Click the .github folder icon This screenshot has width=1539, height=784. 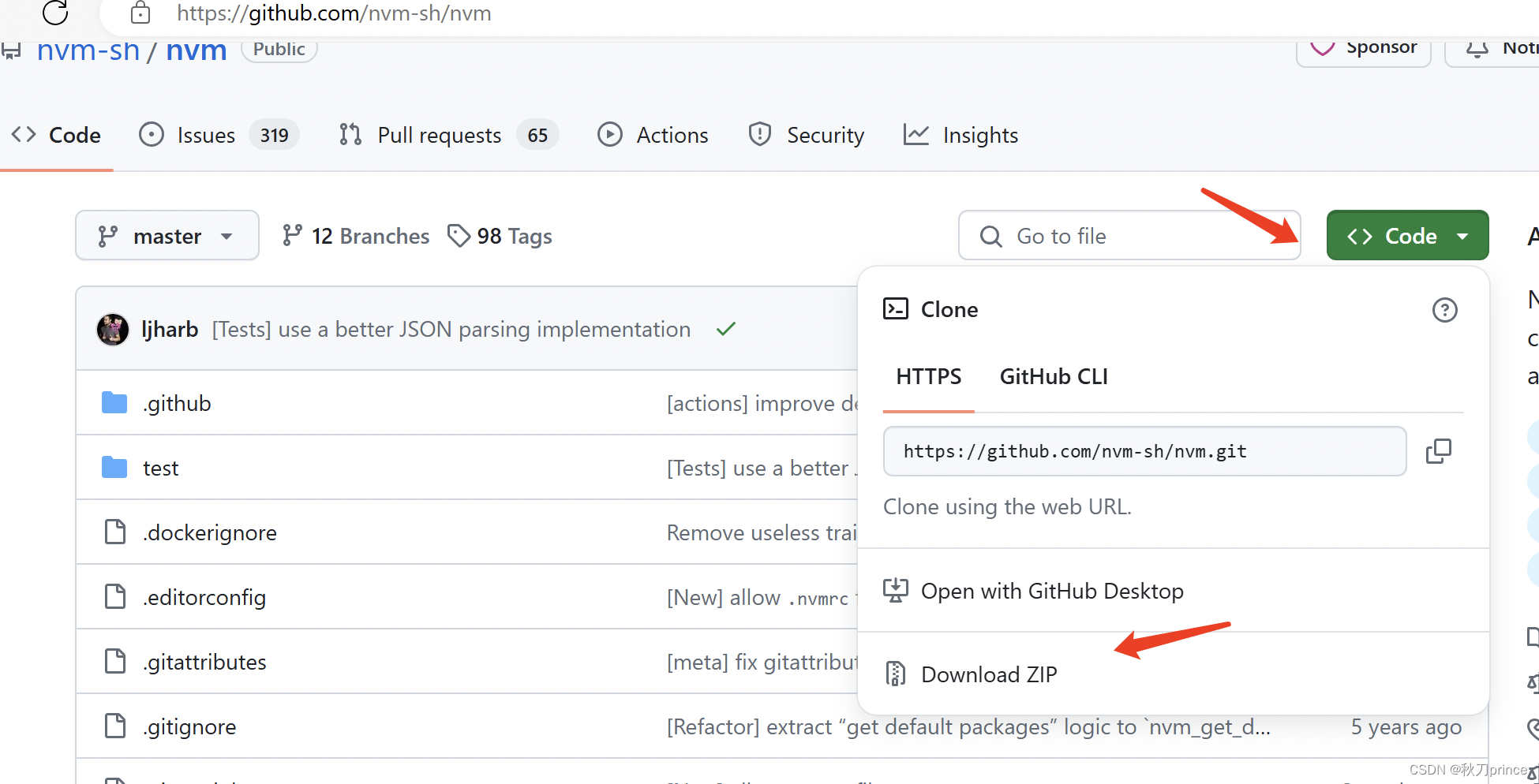(x=114, y=402)
